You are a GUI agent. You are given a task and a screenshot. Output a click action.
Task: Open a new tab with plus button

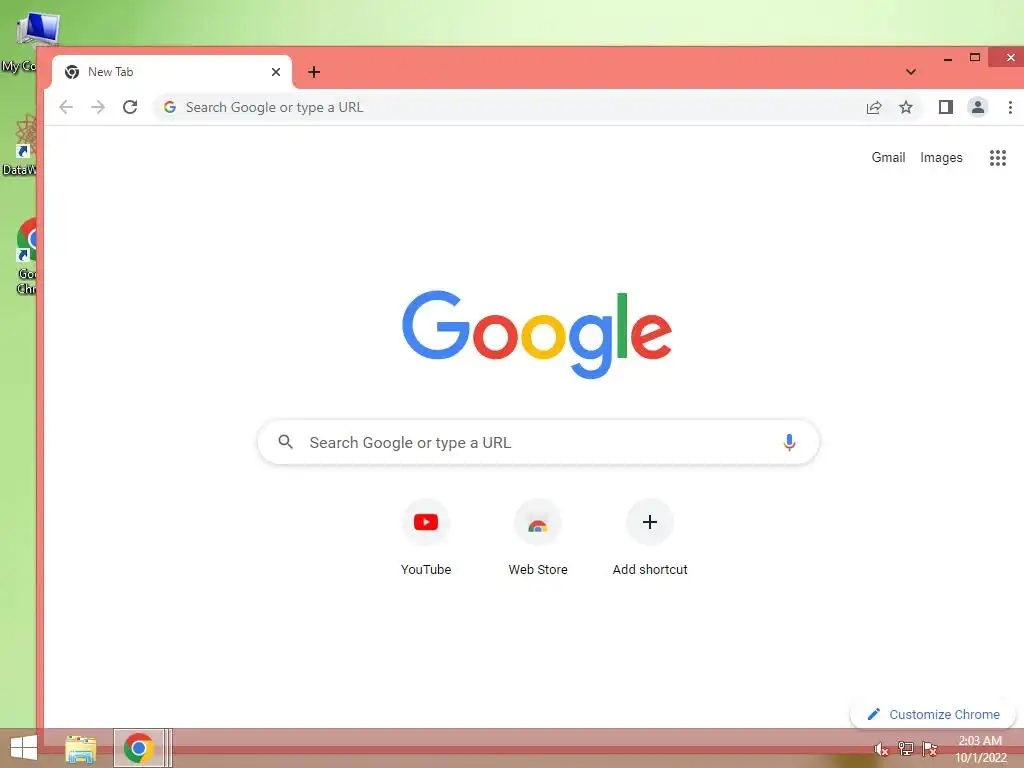click(314, 72)
